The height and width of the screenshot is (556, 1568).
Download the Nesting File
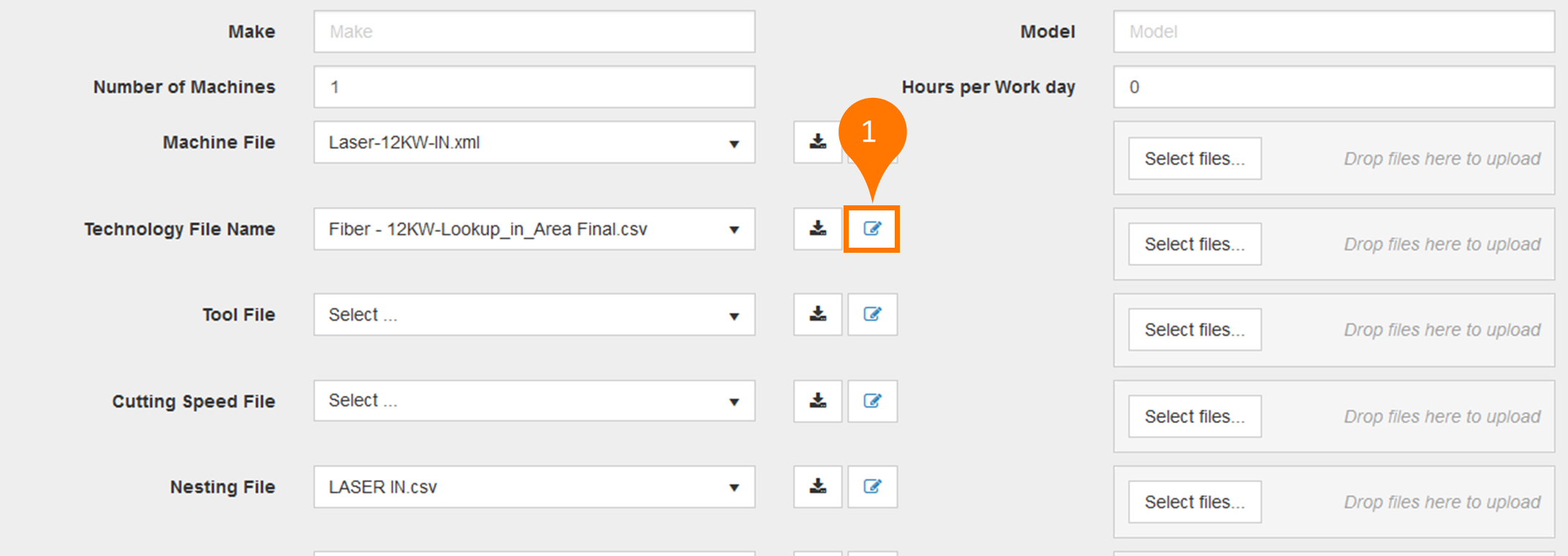click(818, 487)
